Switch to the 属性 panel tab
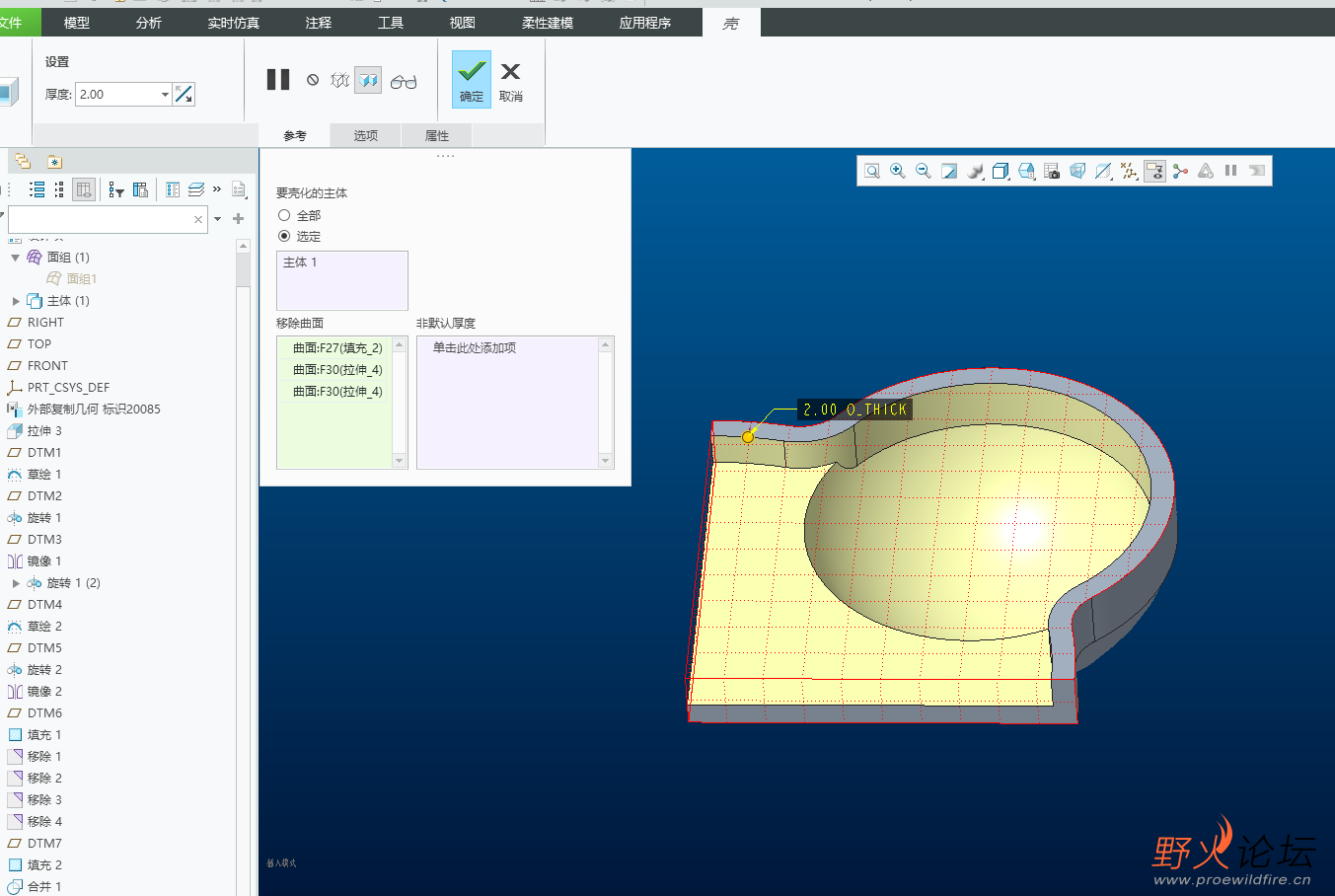The image size is (1335, 896). [x=437, y=135]
